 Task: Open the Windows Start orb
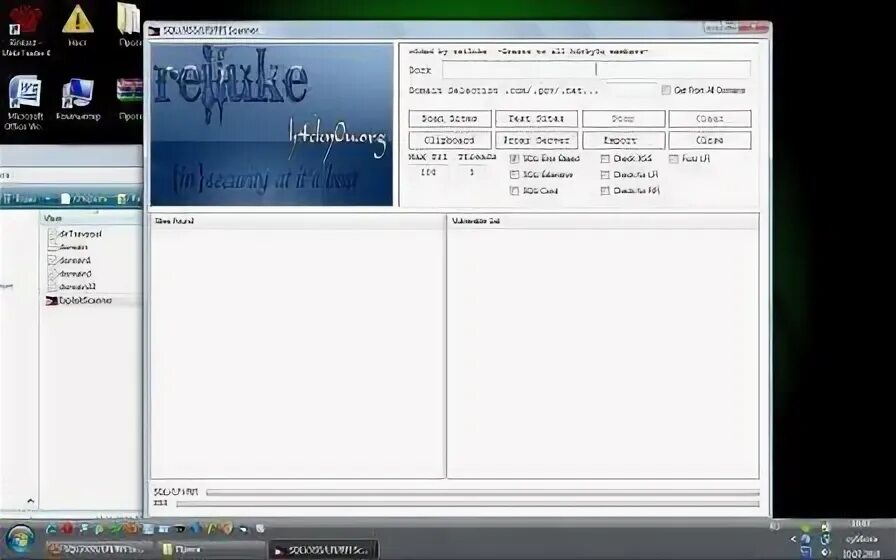pos(21,538)
